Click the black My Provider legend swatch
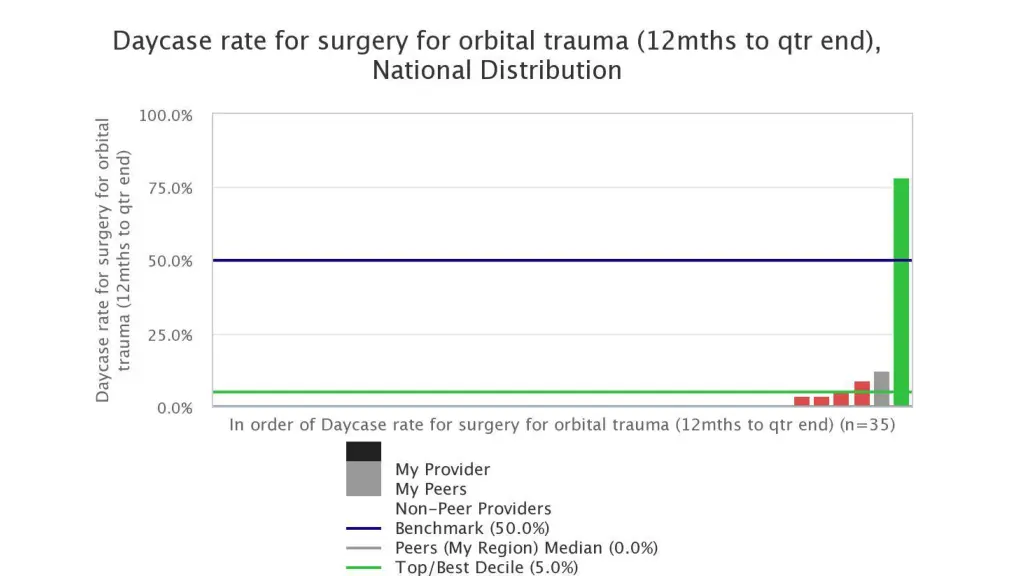 (x=364, y=451)
